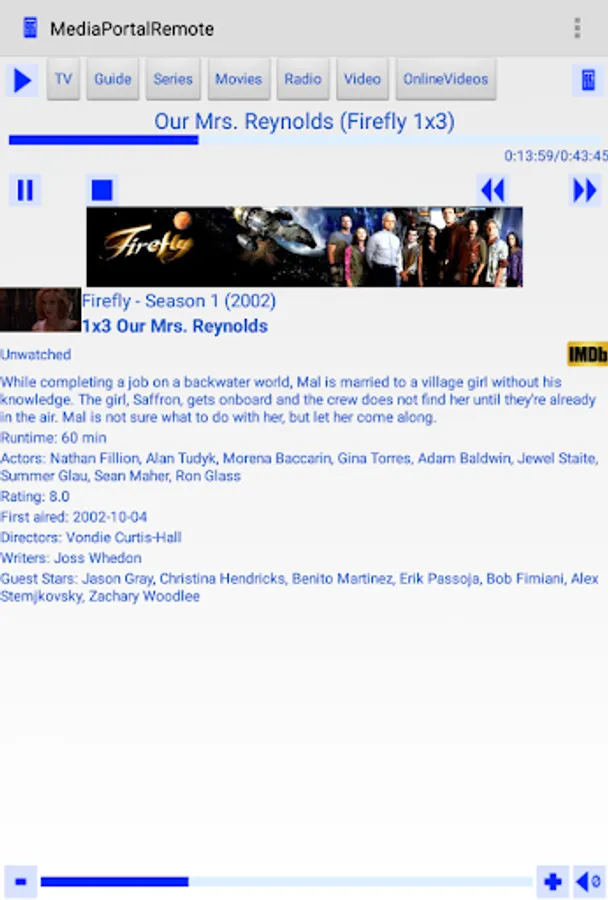Open the OnlineVideos section
608x900 pixels.
pos(446,79)
